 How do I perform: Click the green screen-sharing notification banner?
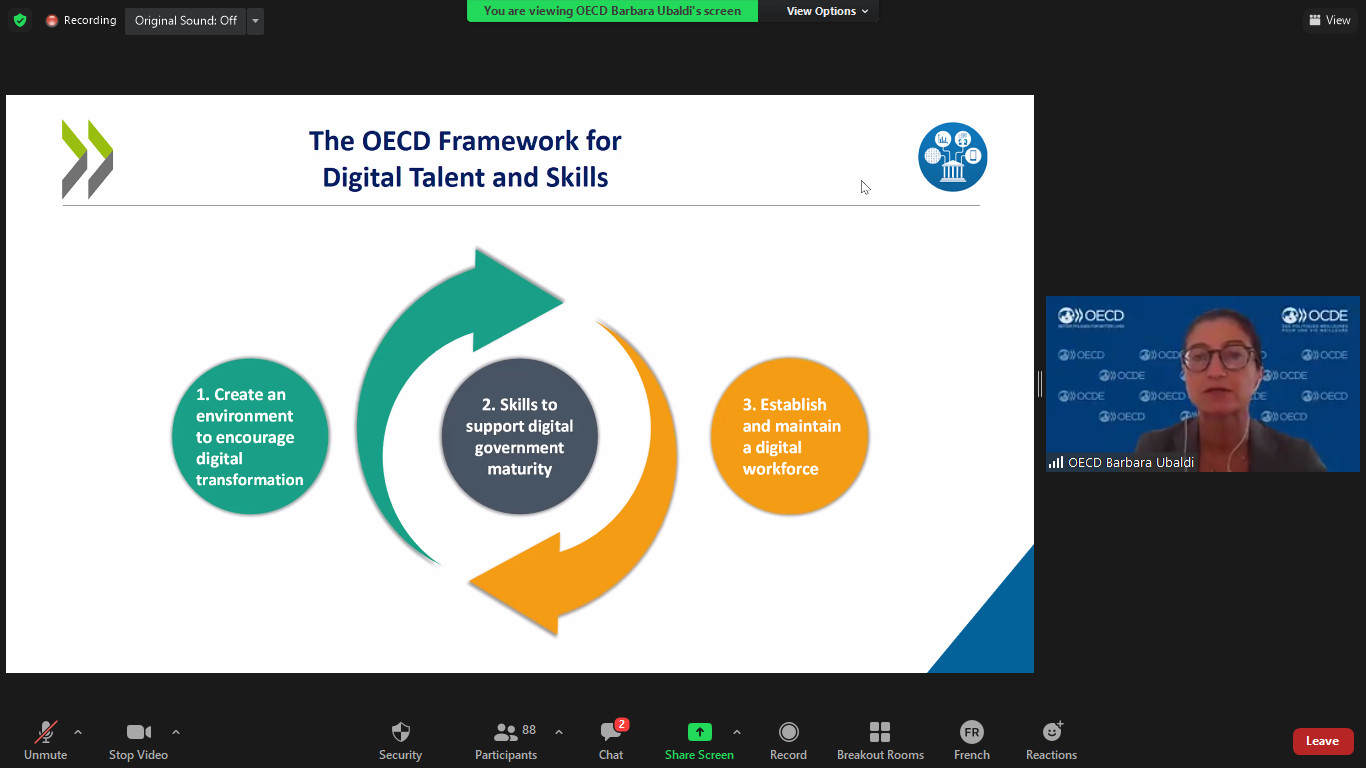click(612, 11)
